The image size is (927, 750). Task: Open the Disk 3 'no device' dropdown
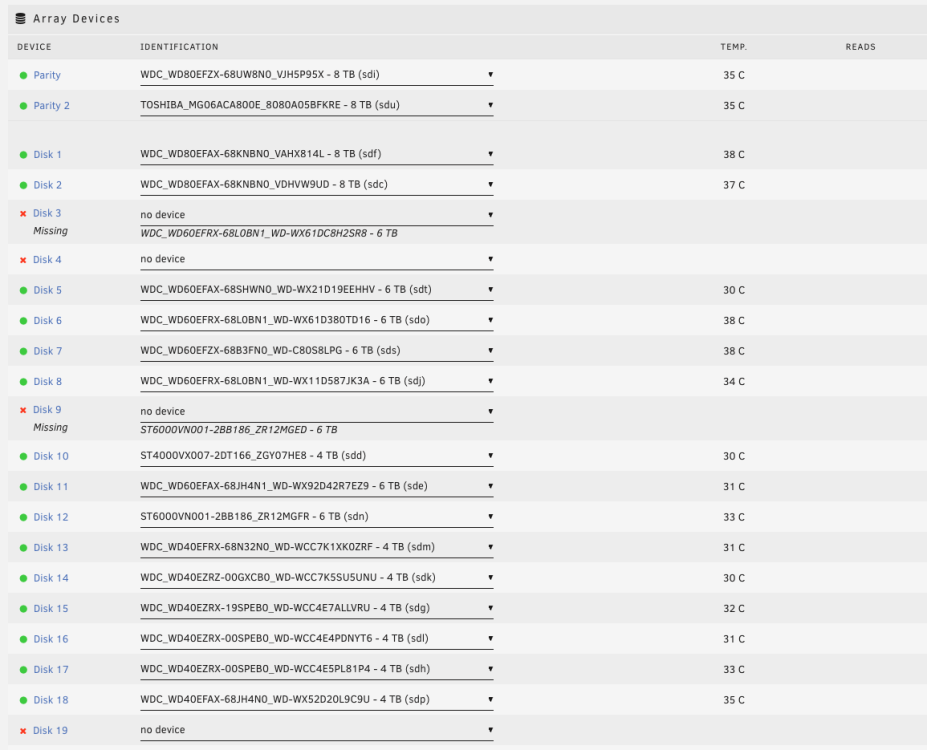coord(316,215)
